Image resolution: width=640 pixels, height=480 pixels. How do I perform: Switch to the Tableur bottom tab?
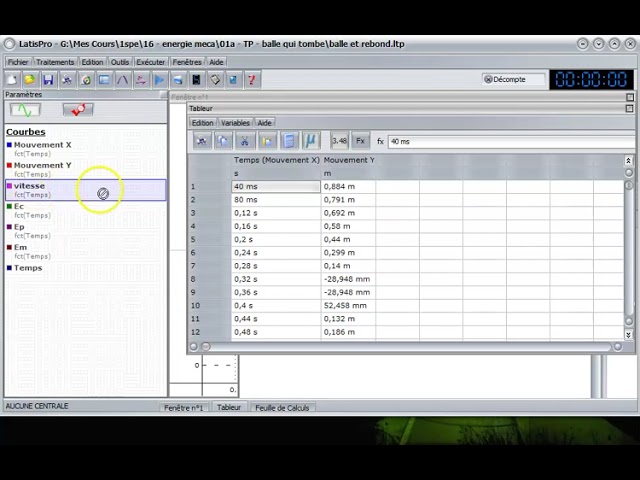pos(229,408)
